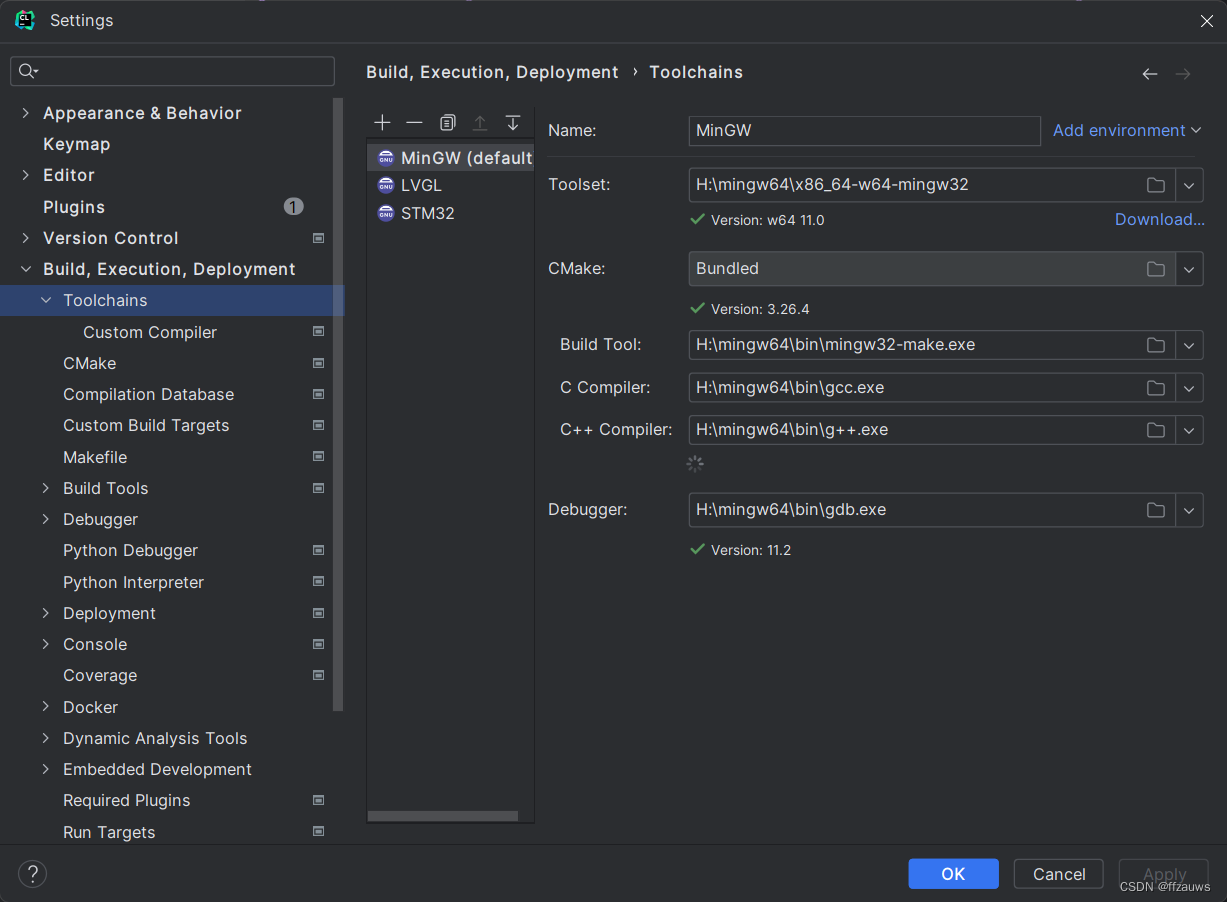Viewport: 1227px width, 902px height.
Task: Open folder browser for the Toolset path
Action: [1156, 185]
